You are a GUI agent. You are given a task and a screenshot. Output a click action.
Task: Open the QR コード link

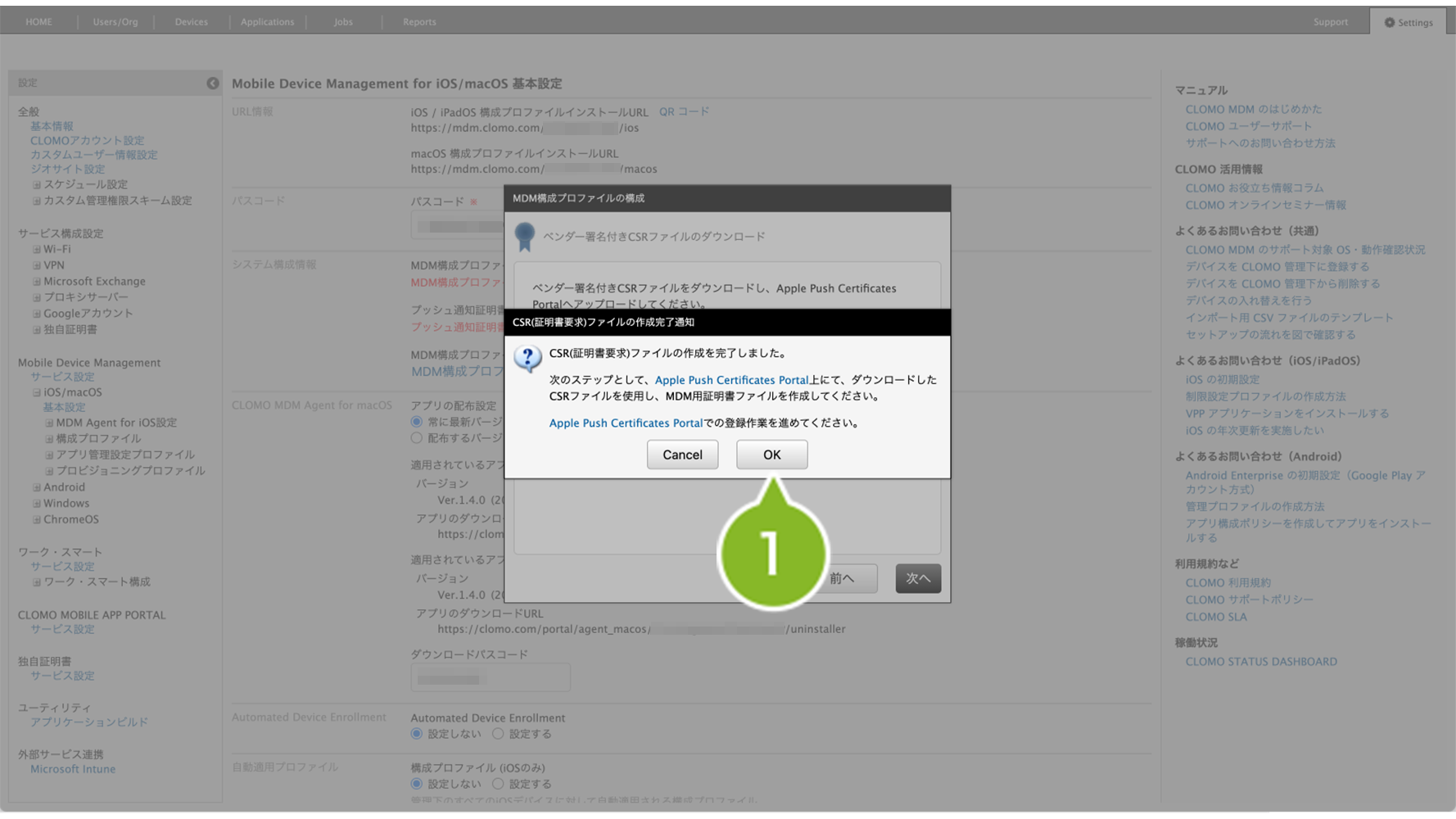click(x=684, y=111)
